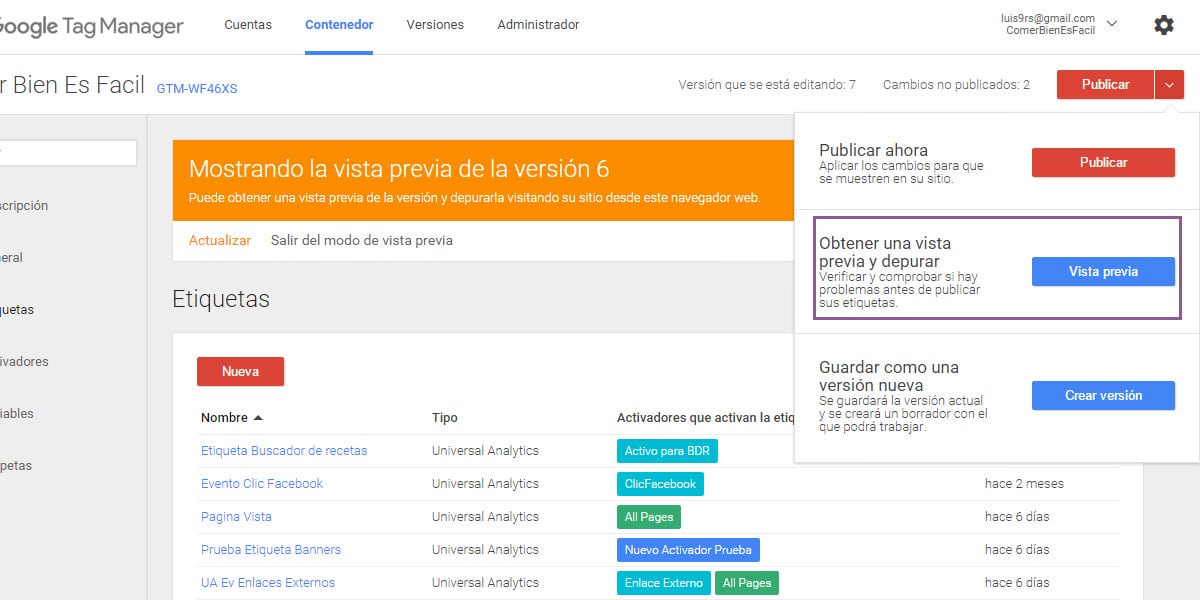Go to the Administrador tab
The width and height of the screenshot is (1200, 600).
538,25
